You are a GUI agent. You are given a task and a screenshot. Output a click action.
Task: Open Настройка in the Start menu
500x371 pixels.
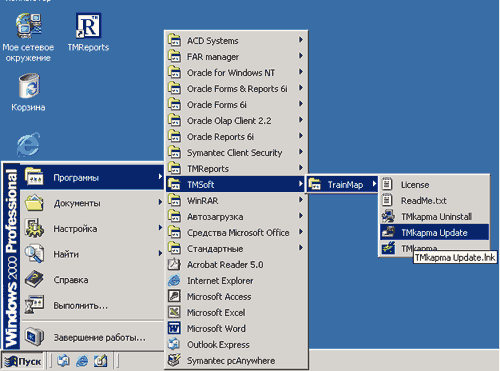92,229
